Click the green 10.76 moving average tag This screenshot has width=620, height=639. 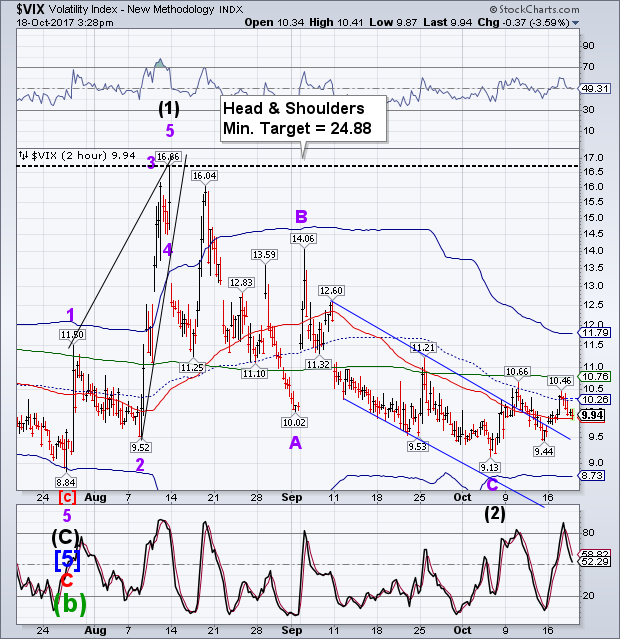click(x=595, y=377)
